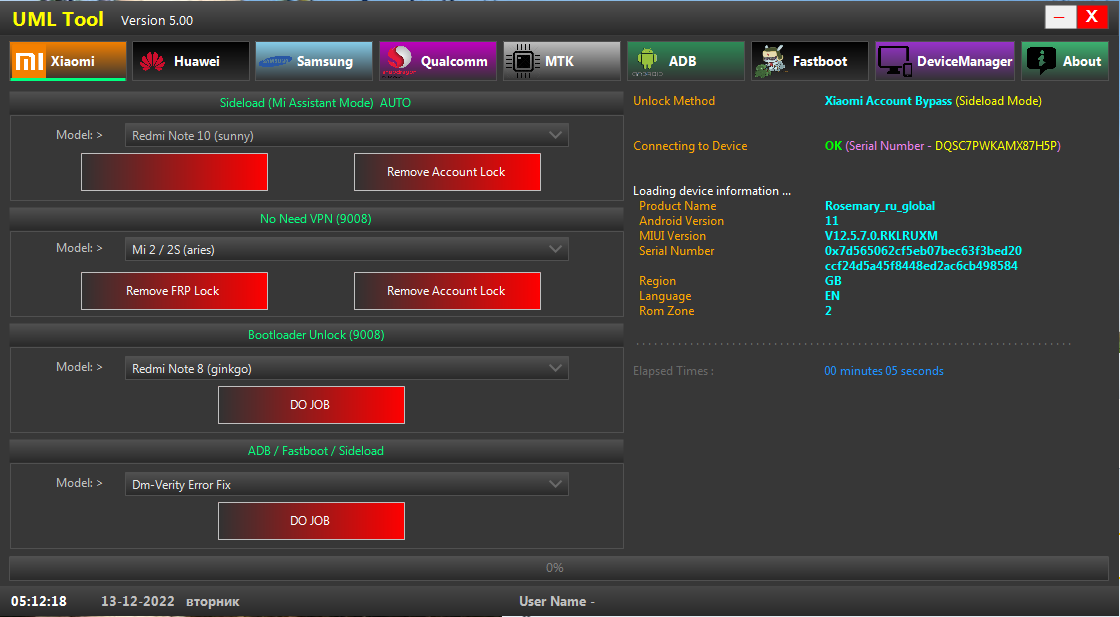1120x617 pixels.
Task: Click the Xiaomi Account Bypass text
Action: (x=888, y=101)
